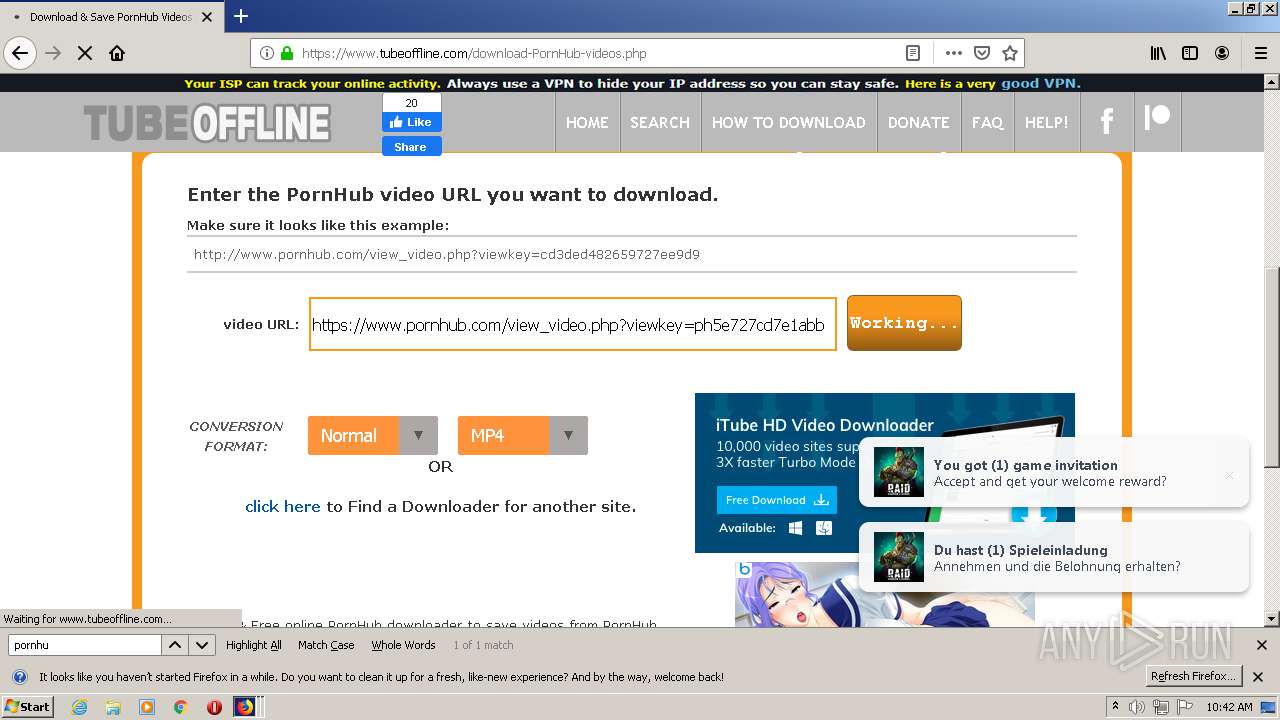The height and width of the screenshot is (720, 1280).
Task: Open media player icon in taskbar
Action: tap(147, 707)
